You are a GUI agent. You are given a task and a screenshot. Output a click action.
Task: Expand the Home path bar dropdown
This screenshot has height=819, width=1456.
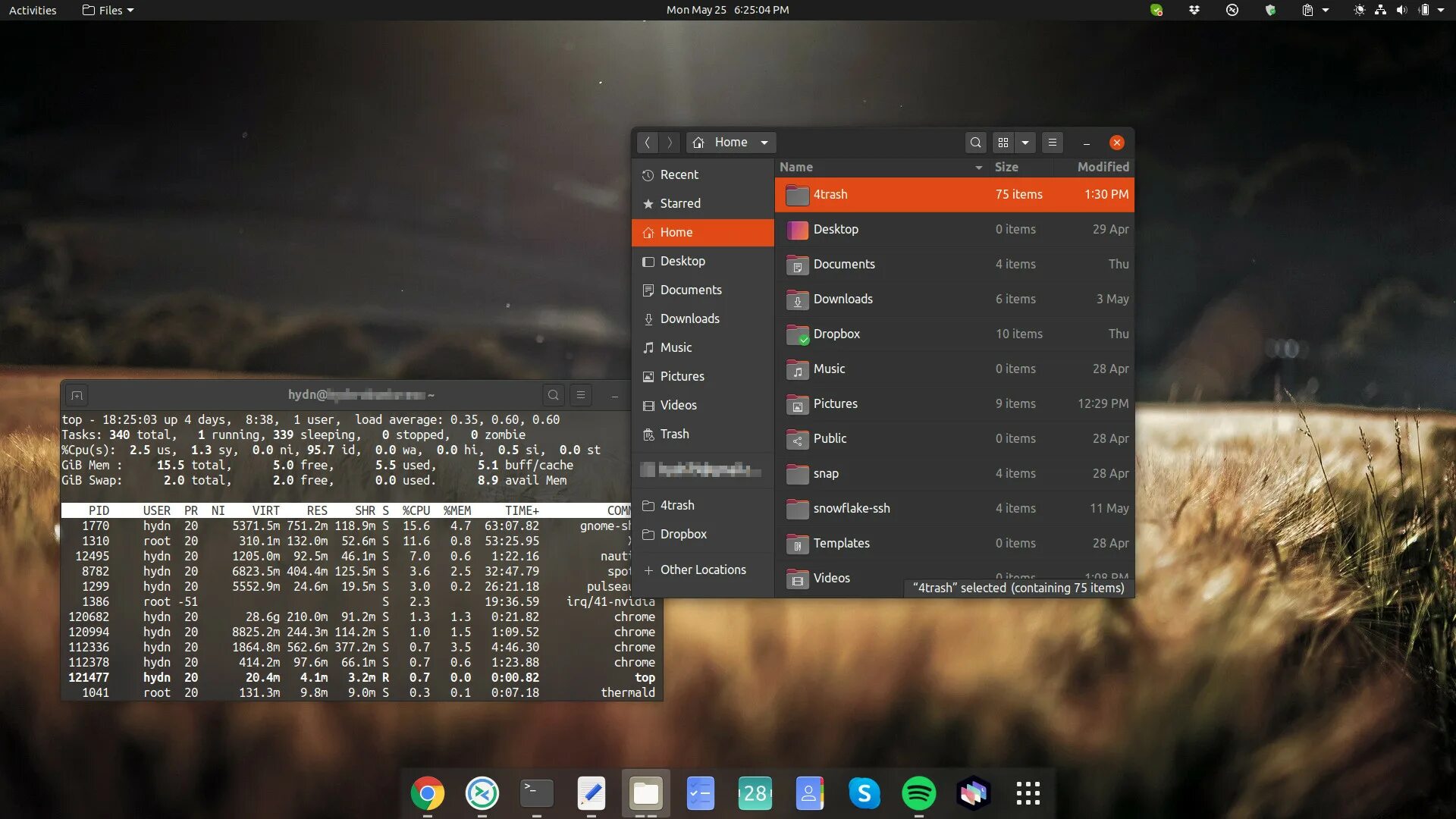coord(764,143)
